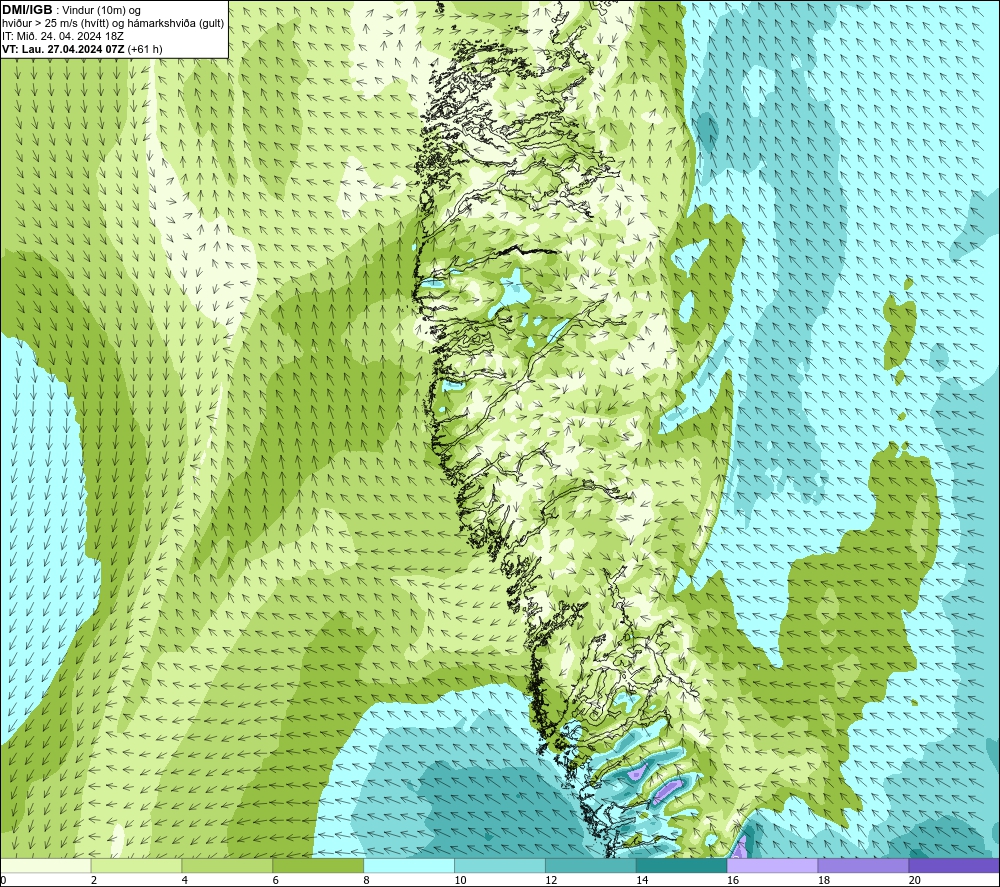Click the '(+61 h)' forecast offset text
This screenshot has width=1000, height=887.
tap(145, 49)
